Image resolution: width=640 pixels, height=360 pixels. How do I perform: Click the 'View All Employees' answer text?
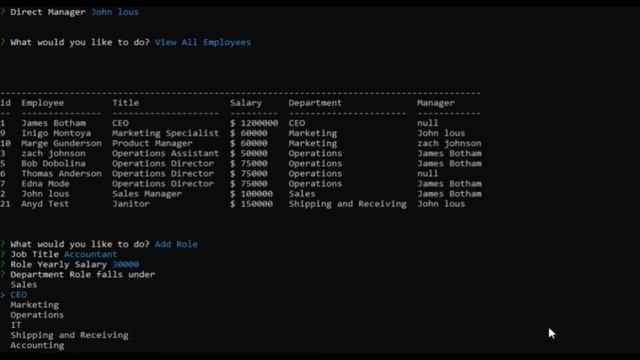pyautogui.click(x=203, y=42)
